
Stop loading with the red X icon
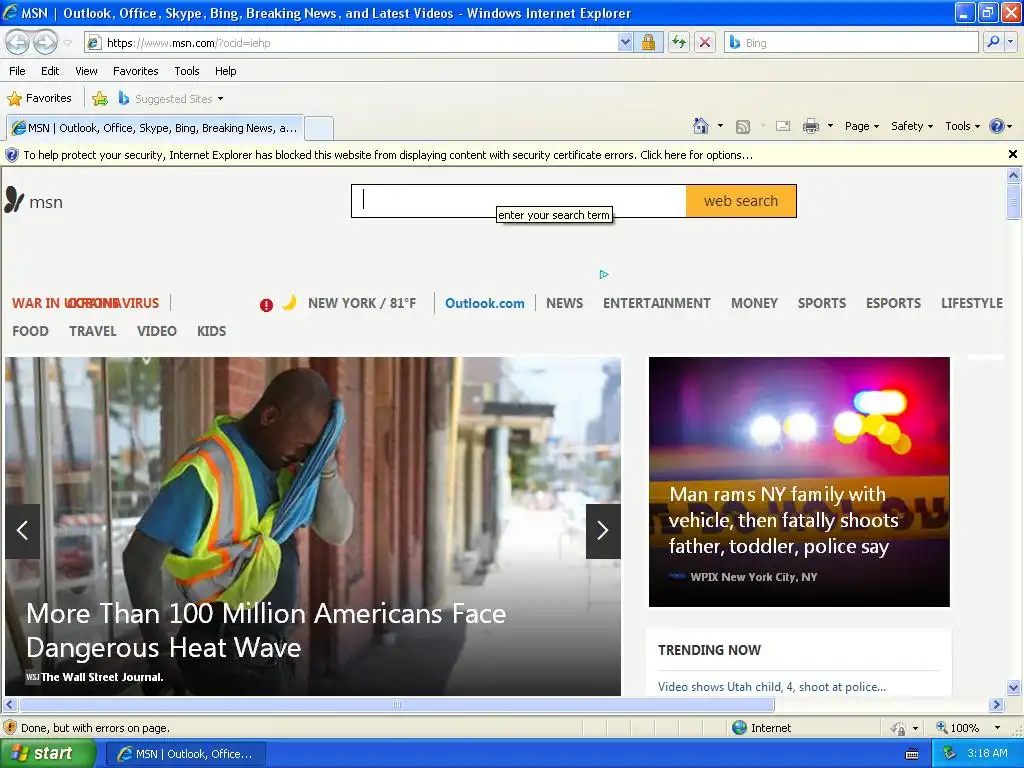(705, 42)
